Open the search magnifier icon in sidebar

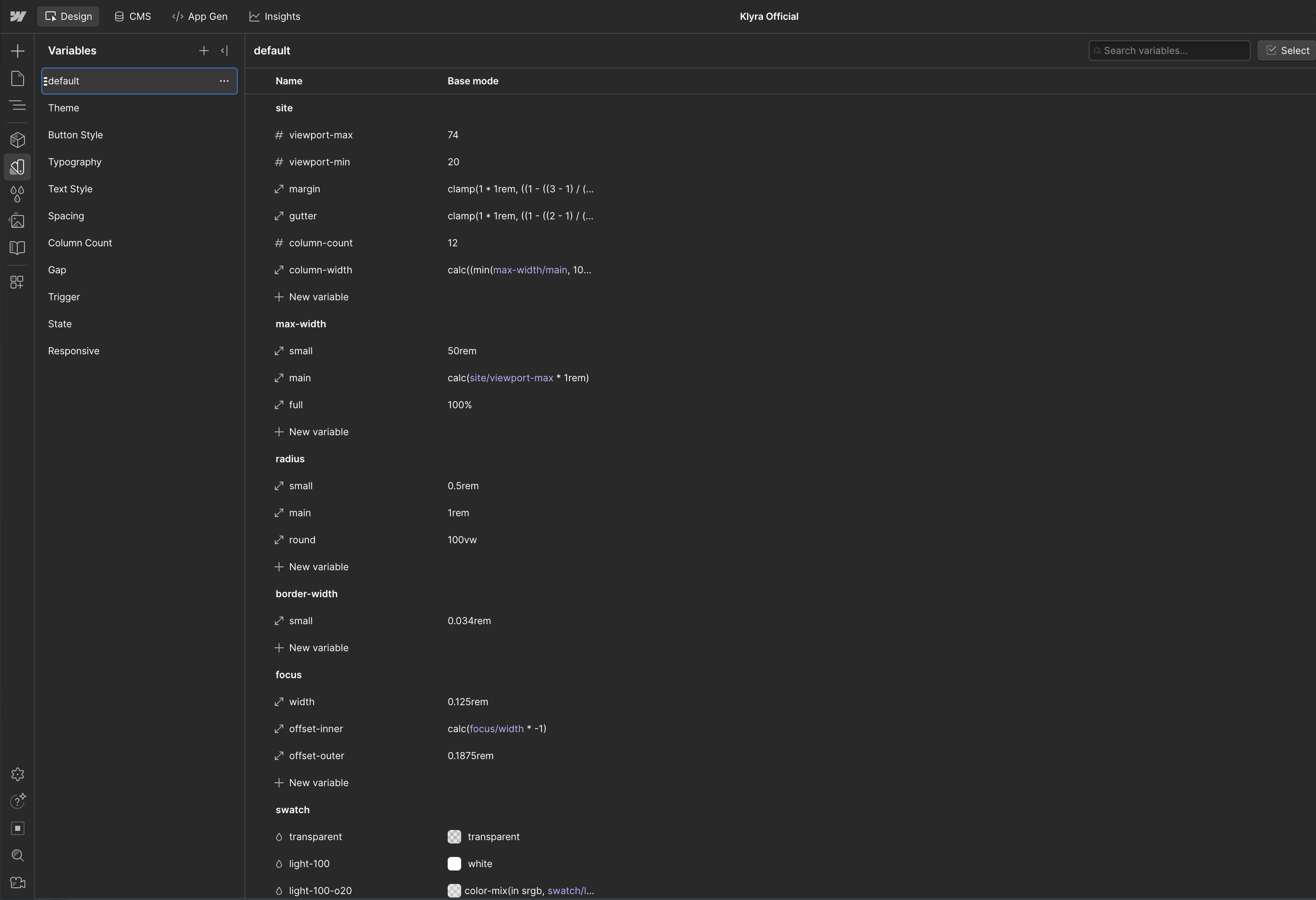pyautogui.click(x=18, y=855)
